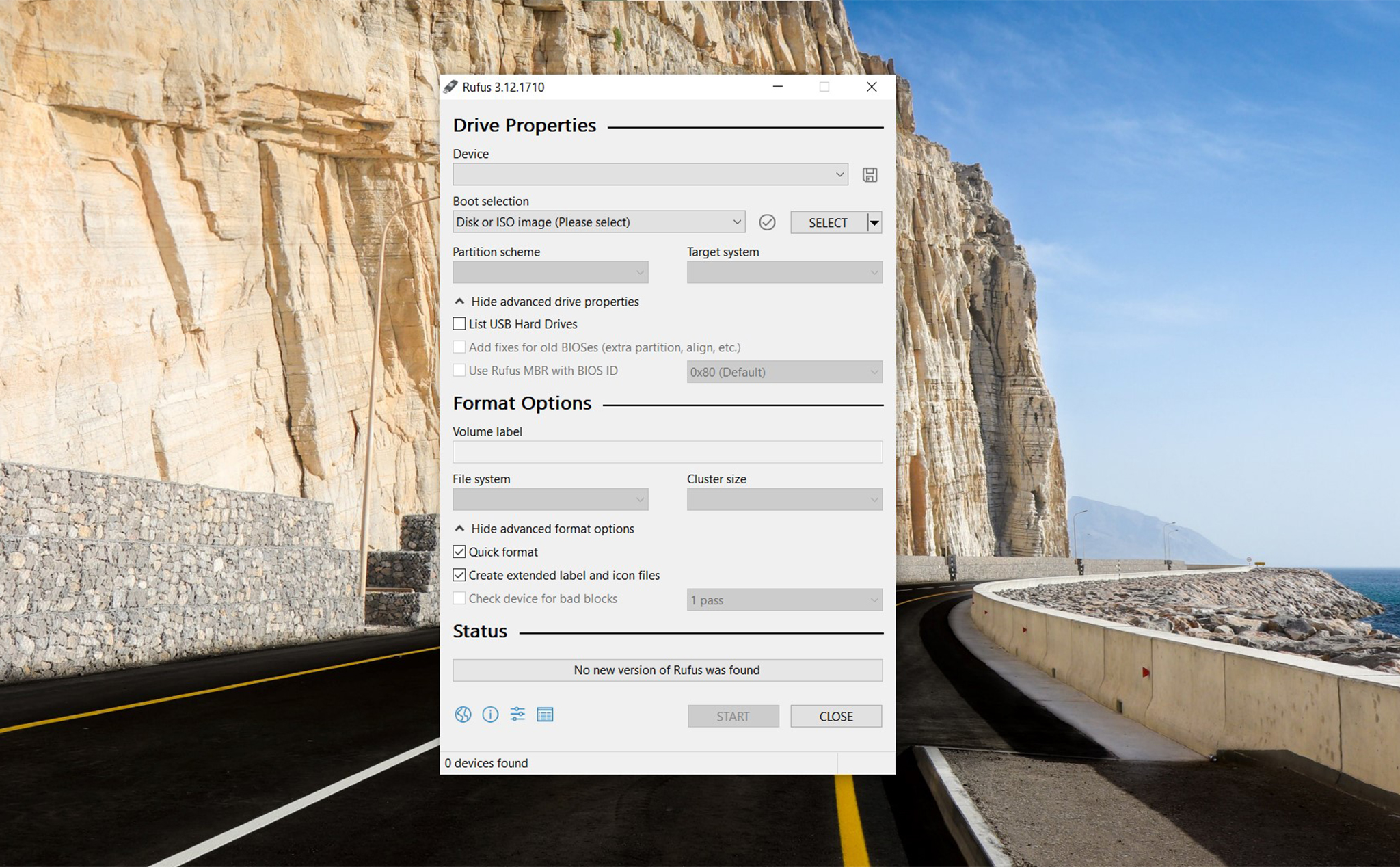Click the Rufus 3.12.1710 title text
The height and width of the screenshot is (867, 1400).
[503, 87]
